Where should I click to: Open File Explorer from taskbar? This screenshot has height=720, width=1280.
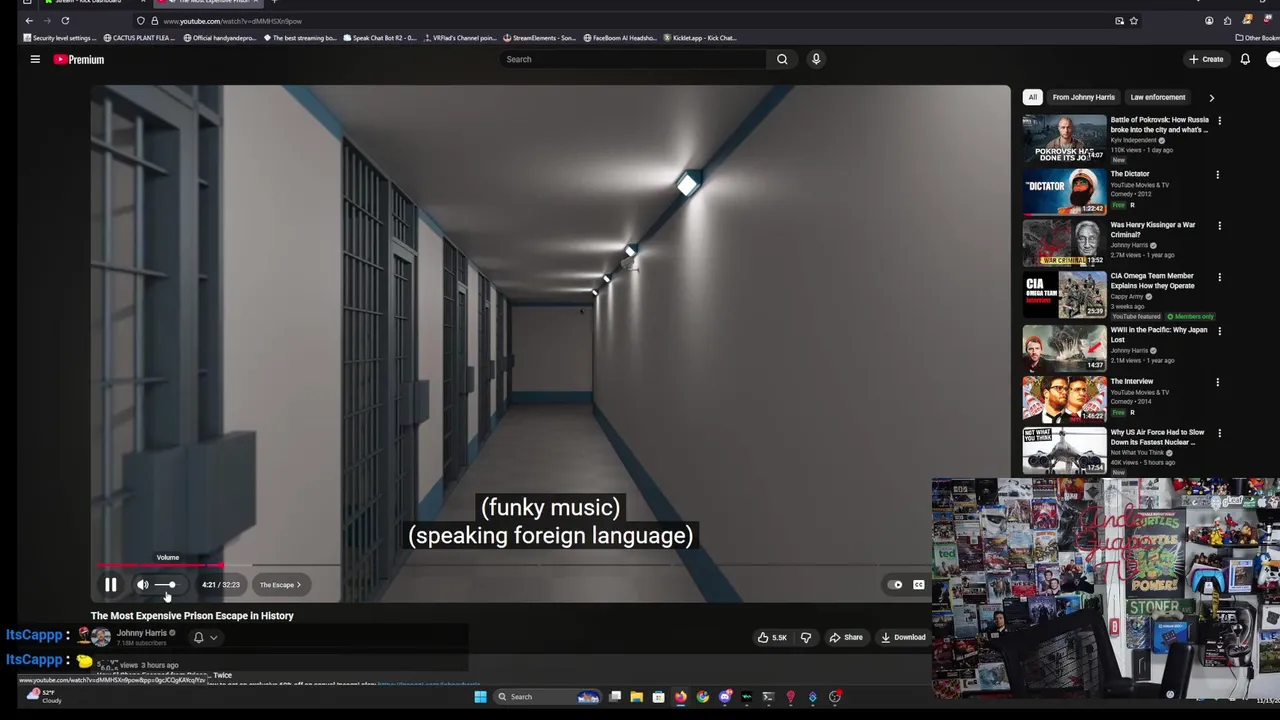point(636,697)
